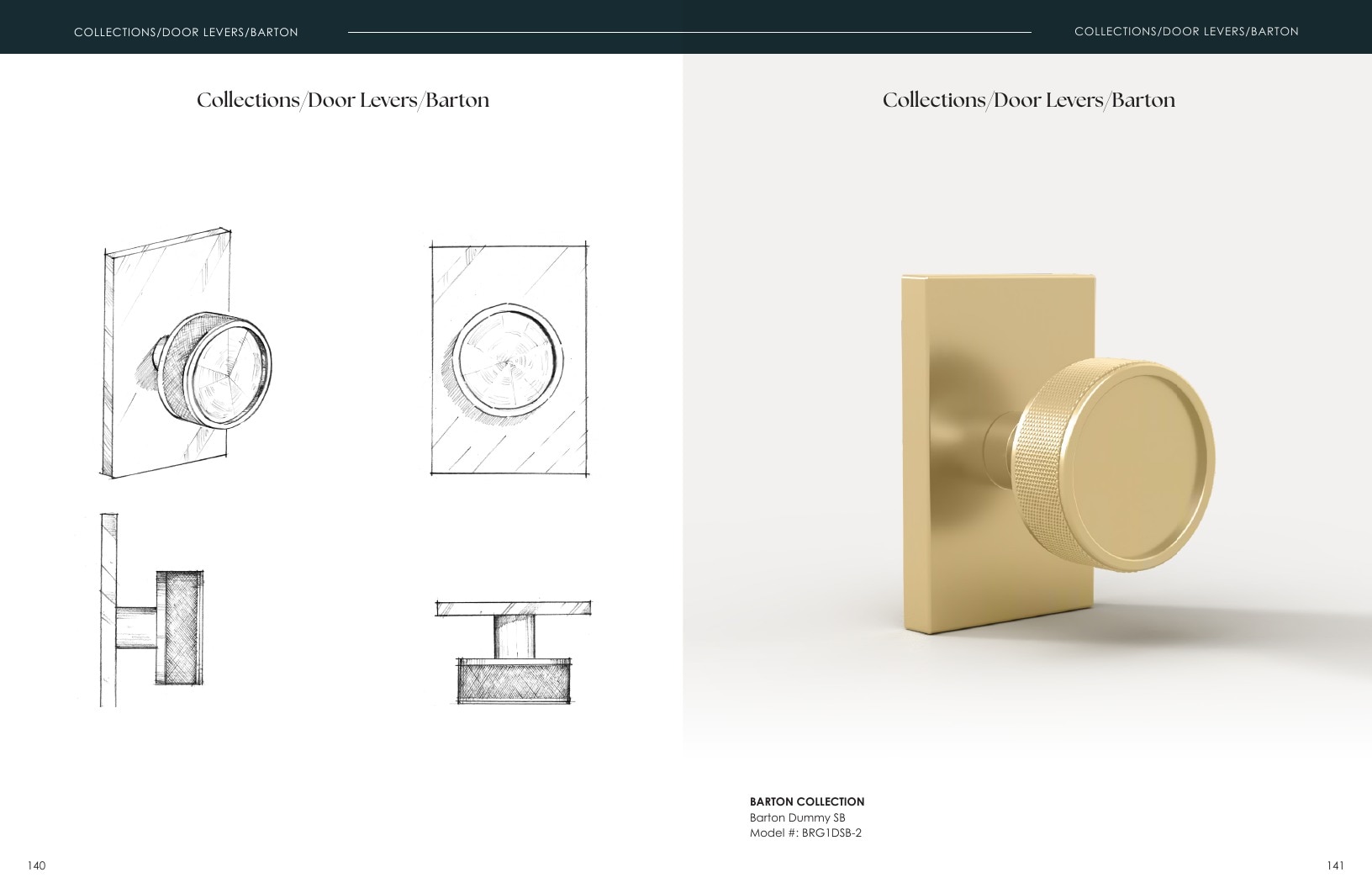
Task: Select the Barton Dummy SB text
Action: (797, 817)
